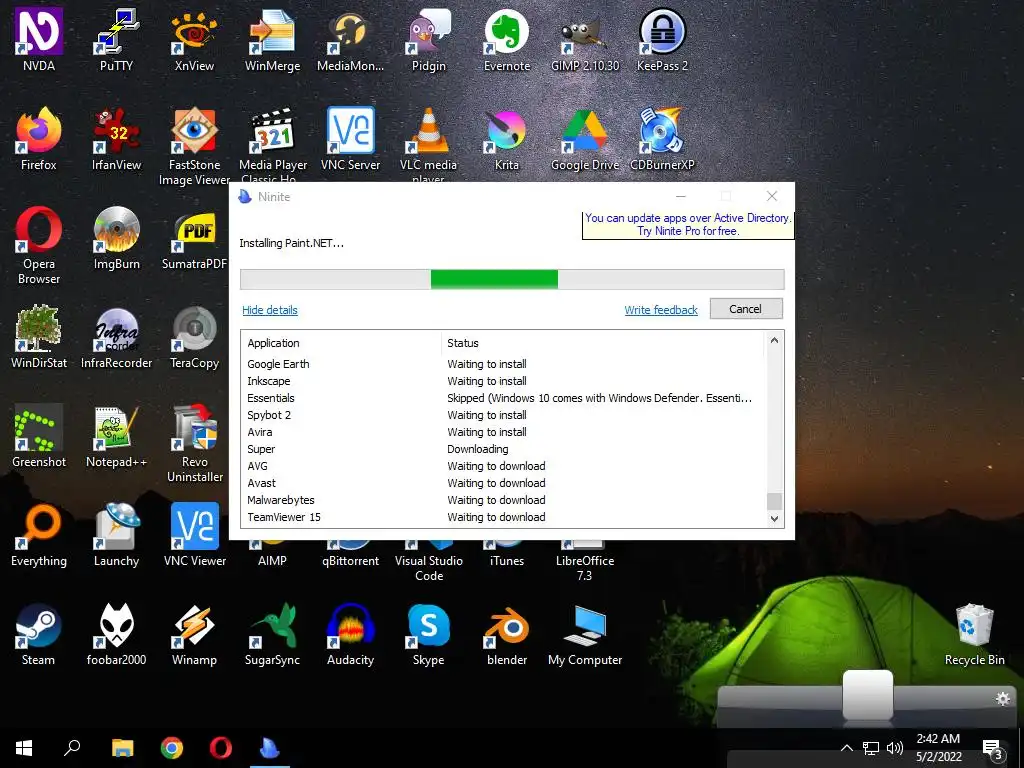
Task: Open Skype desktop shortcut
Action: [428, 633]
